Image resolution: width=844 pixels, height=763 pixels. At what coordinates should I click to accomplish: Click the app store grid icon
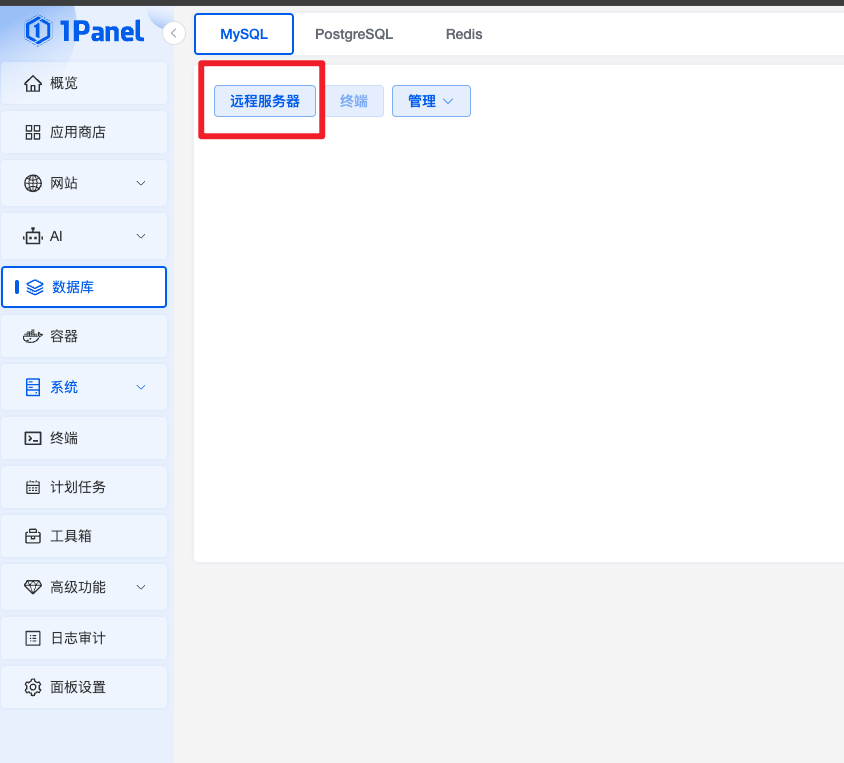pyautogui.click(x=33, y=132)
